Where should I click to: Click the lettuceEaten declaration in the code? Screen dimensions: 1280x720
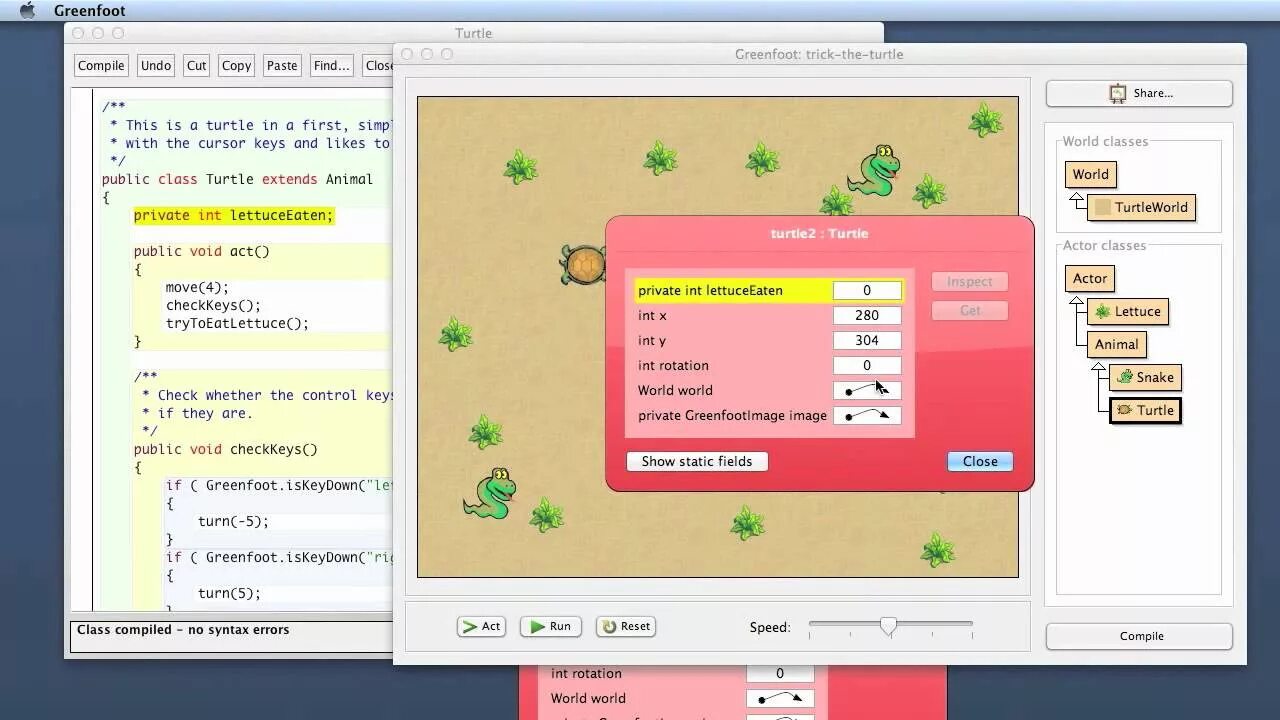[x=233, y=215]
